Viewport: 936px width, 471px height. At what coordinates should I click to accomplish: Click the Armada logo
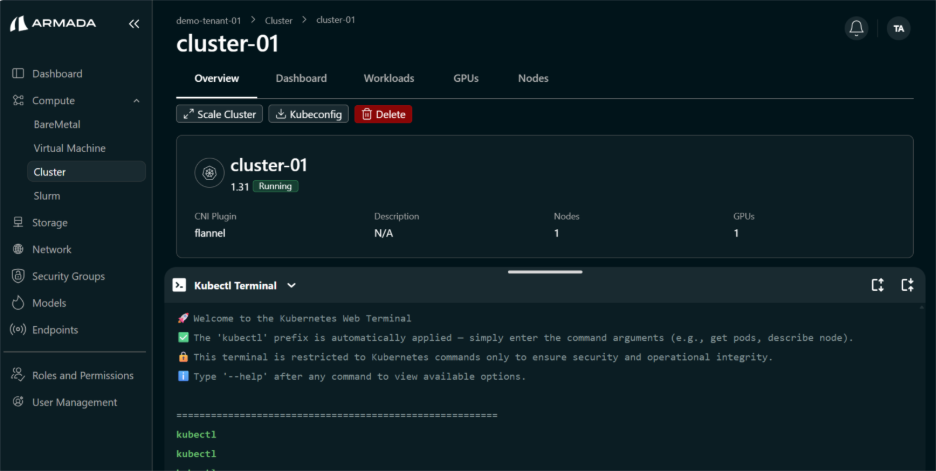[53, 24]
